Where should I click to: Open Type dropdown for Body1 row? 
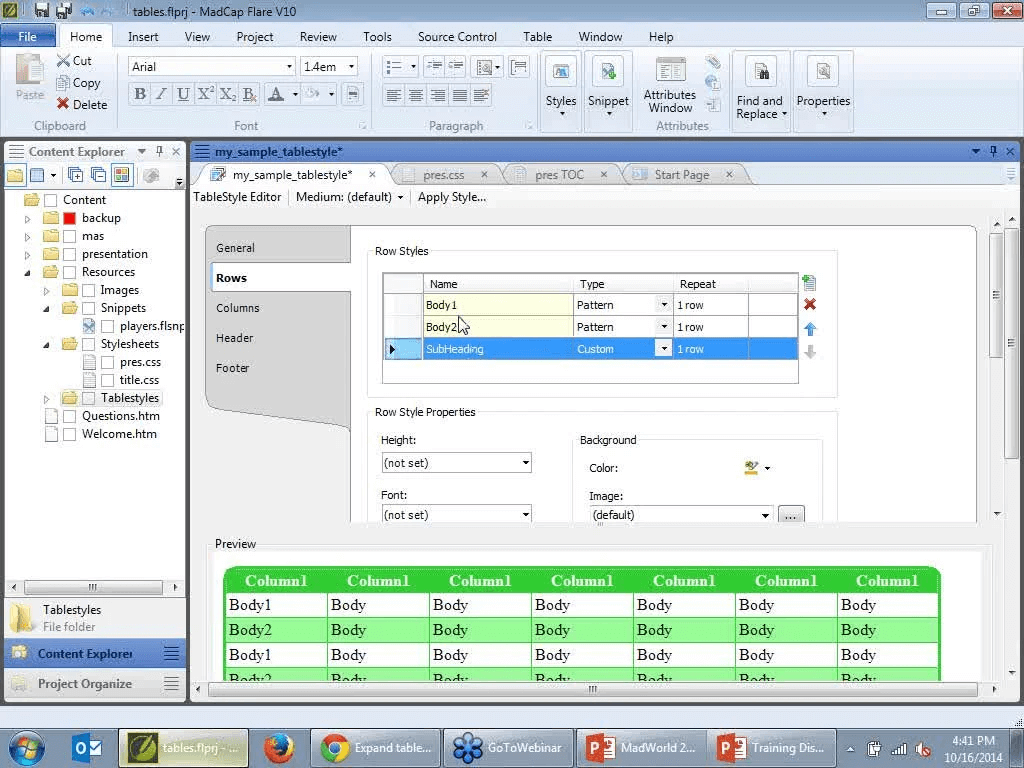tap(664, 305)
